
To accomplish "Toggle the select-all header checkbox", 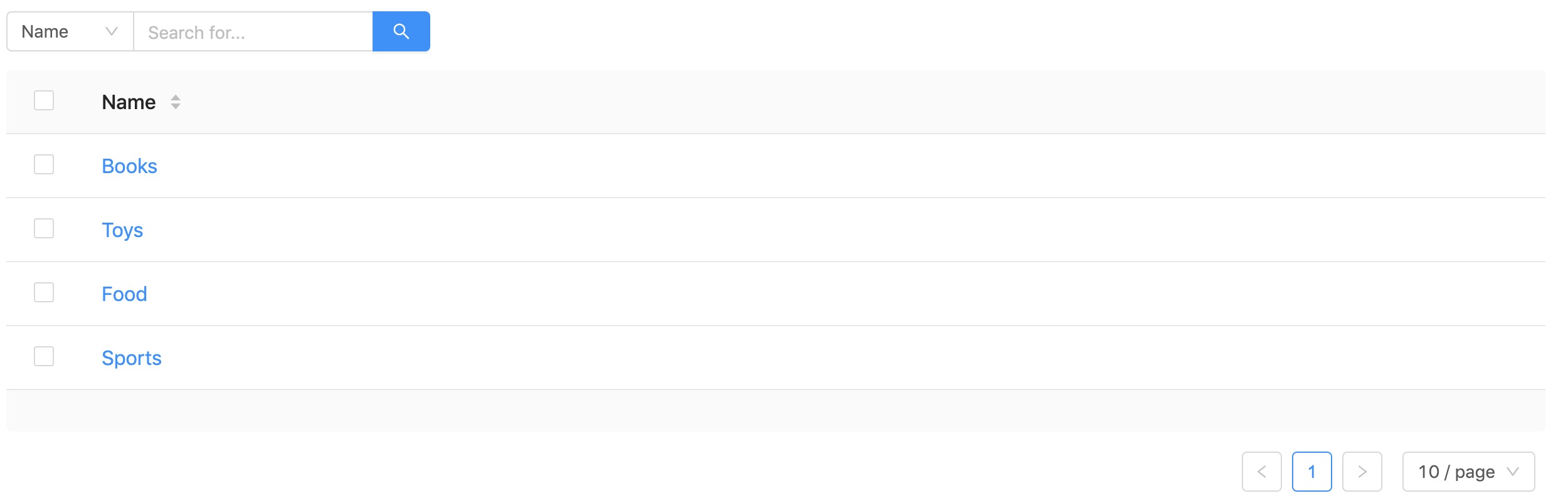I will 44,100.
